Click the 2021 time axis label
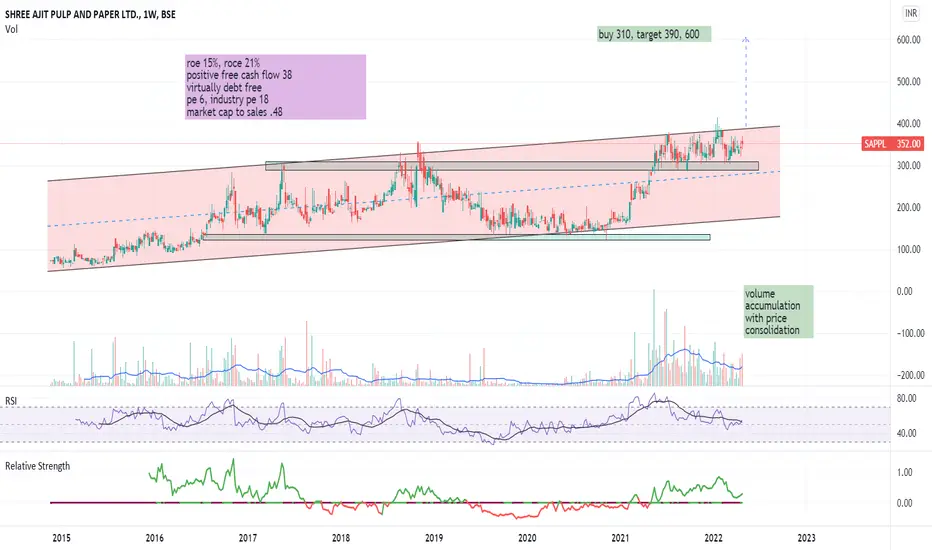Screen dimensions: 932x550 620,538
